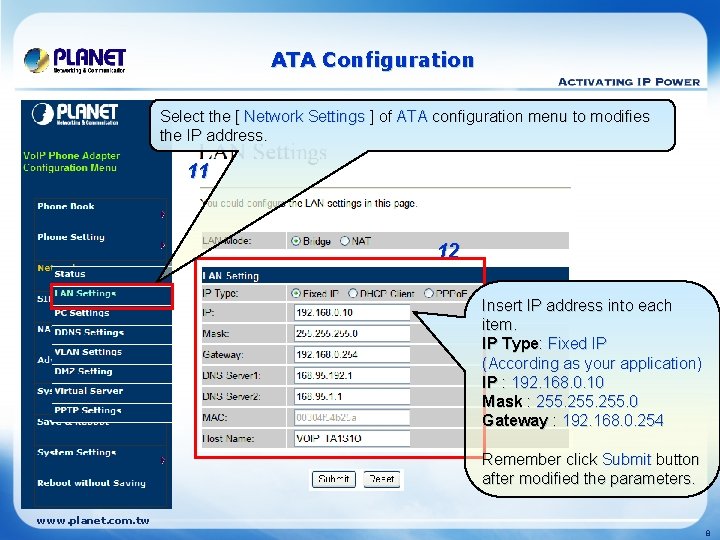Click the 'IP Type:' label
This screenshot has width=720, height=540.
coord(220,293)
